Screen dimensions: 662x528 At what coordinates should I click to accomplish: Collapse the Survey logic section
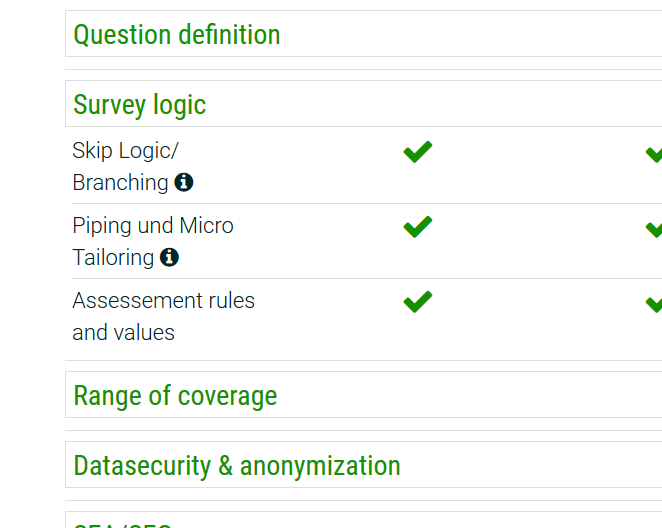(x=140, y=105)
